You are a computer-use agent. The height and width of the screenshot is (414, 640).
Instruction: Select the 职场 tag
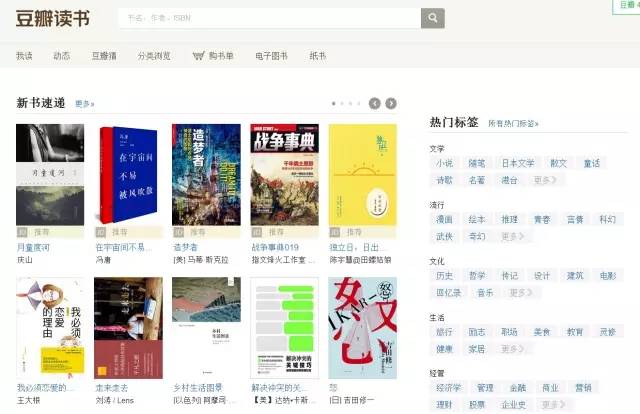pyautogui.click(x=509, y=332)
